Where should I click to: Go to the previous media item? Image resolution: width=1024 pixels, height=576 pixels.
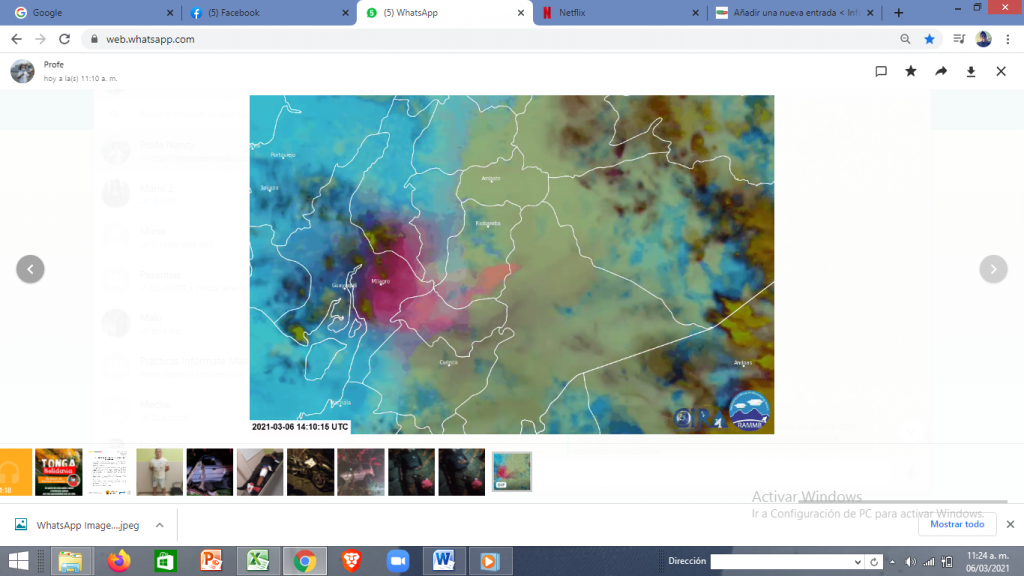click(x=30, y=269)
